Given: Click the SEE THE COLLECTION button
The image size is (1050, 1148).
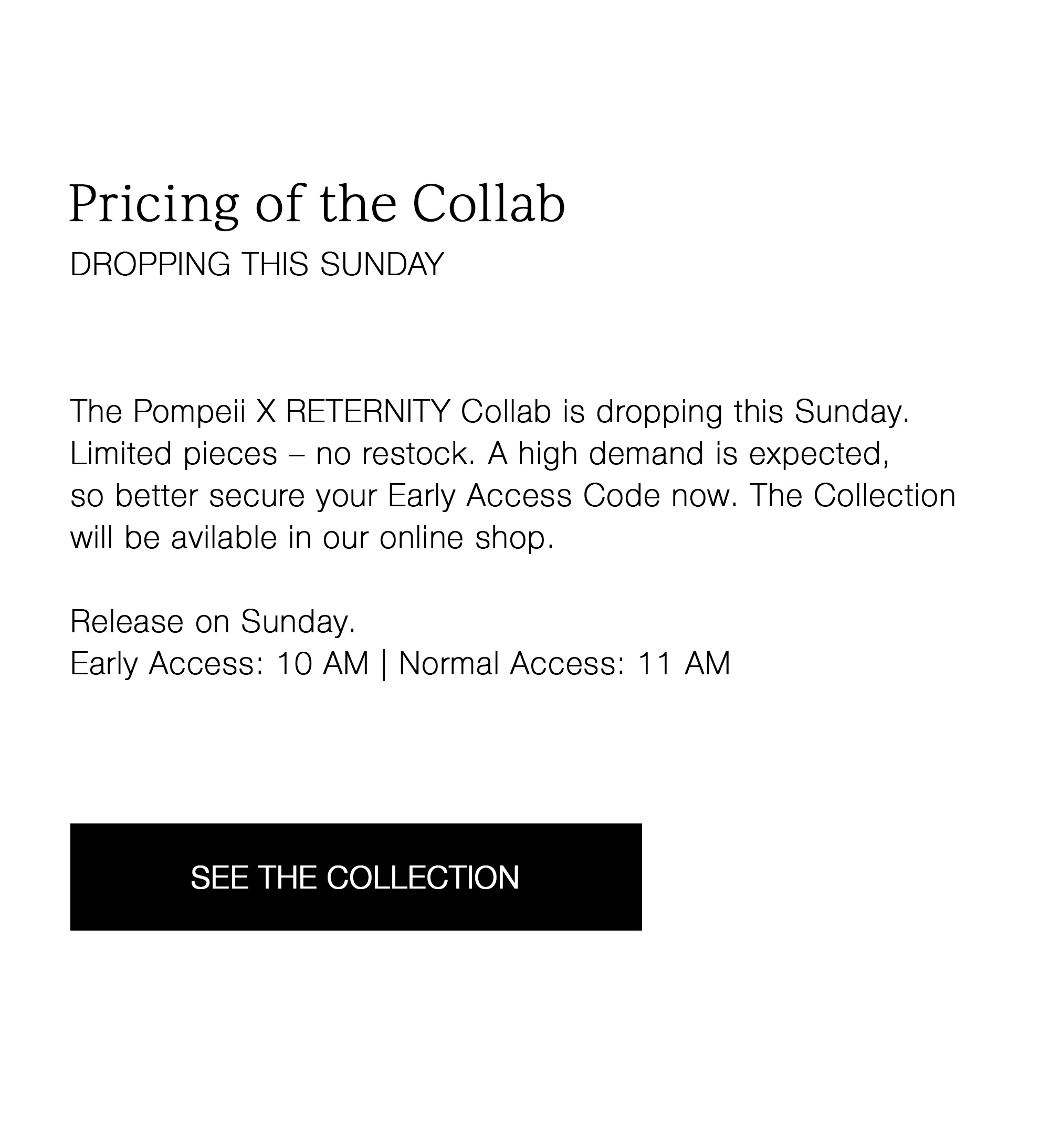Looking at the screenshot, I should [x=356, y=877].
